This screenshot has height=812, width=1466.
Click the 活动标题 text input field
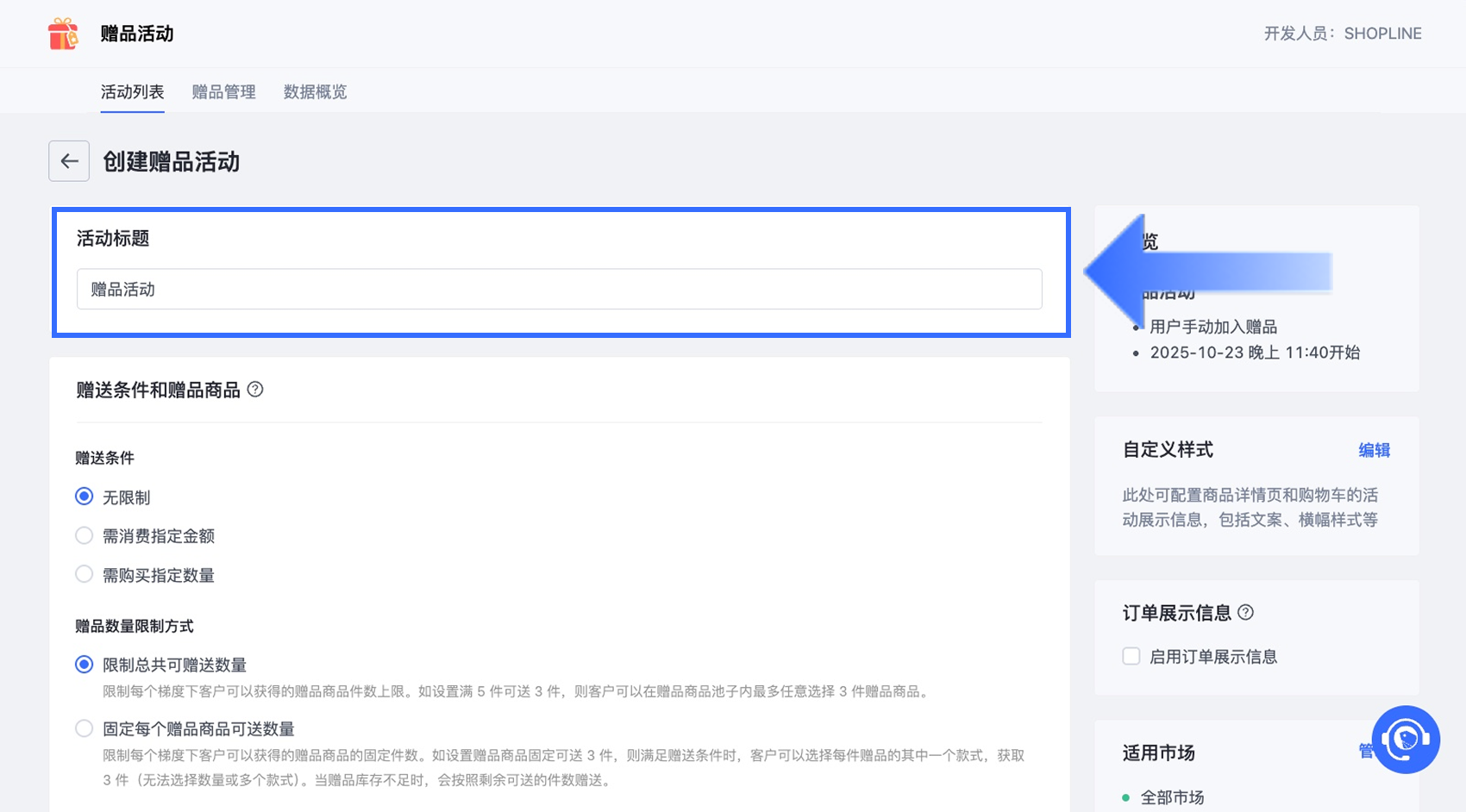pyautogui.click(x=560, y=290)
